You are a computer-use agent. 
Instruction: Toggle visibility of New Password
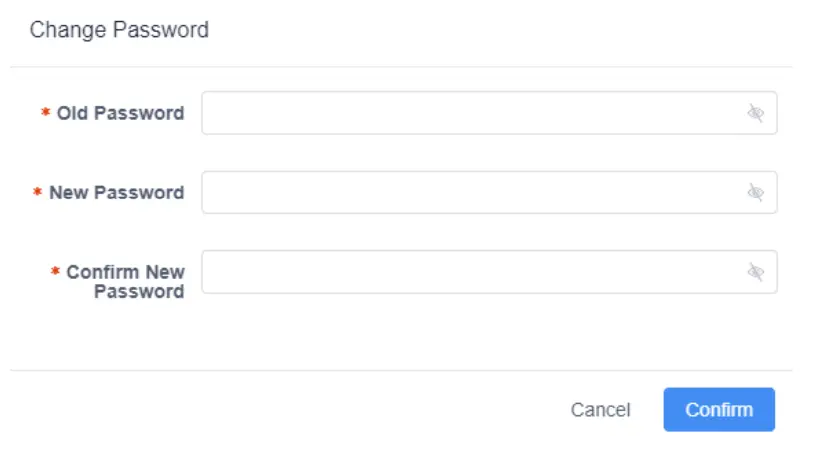(755, 192)
